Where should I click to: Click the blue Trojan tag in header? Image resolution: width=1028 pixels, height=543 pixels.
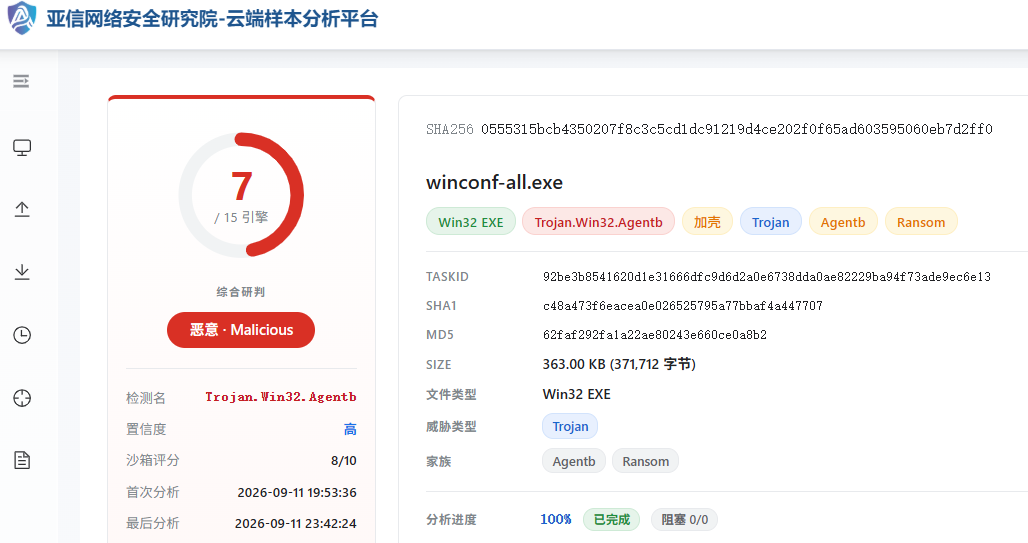770,222
